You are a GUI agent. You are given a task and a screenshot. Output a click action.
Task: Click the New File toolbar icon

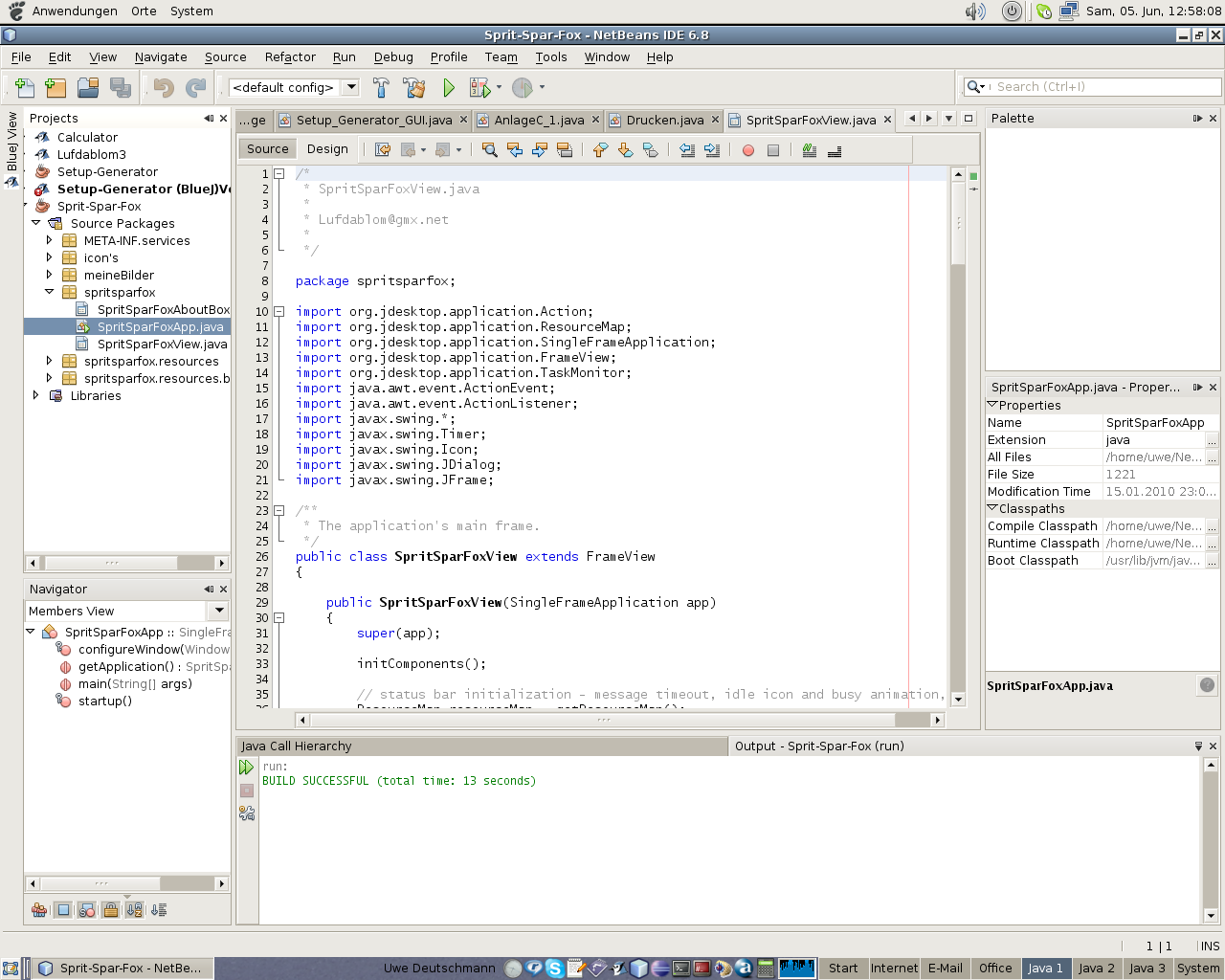[x=24, y=87]
